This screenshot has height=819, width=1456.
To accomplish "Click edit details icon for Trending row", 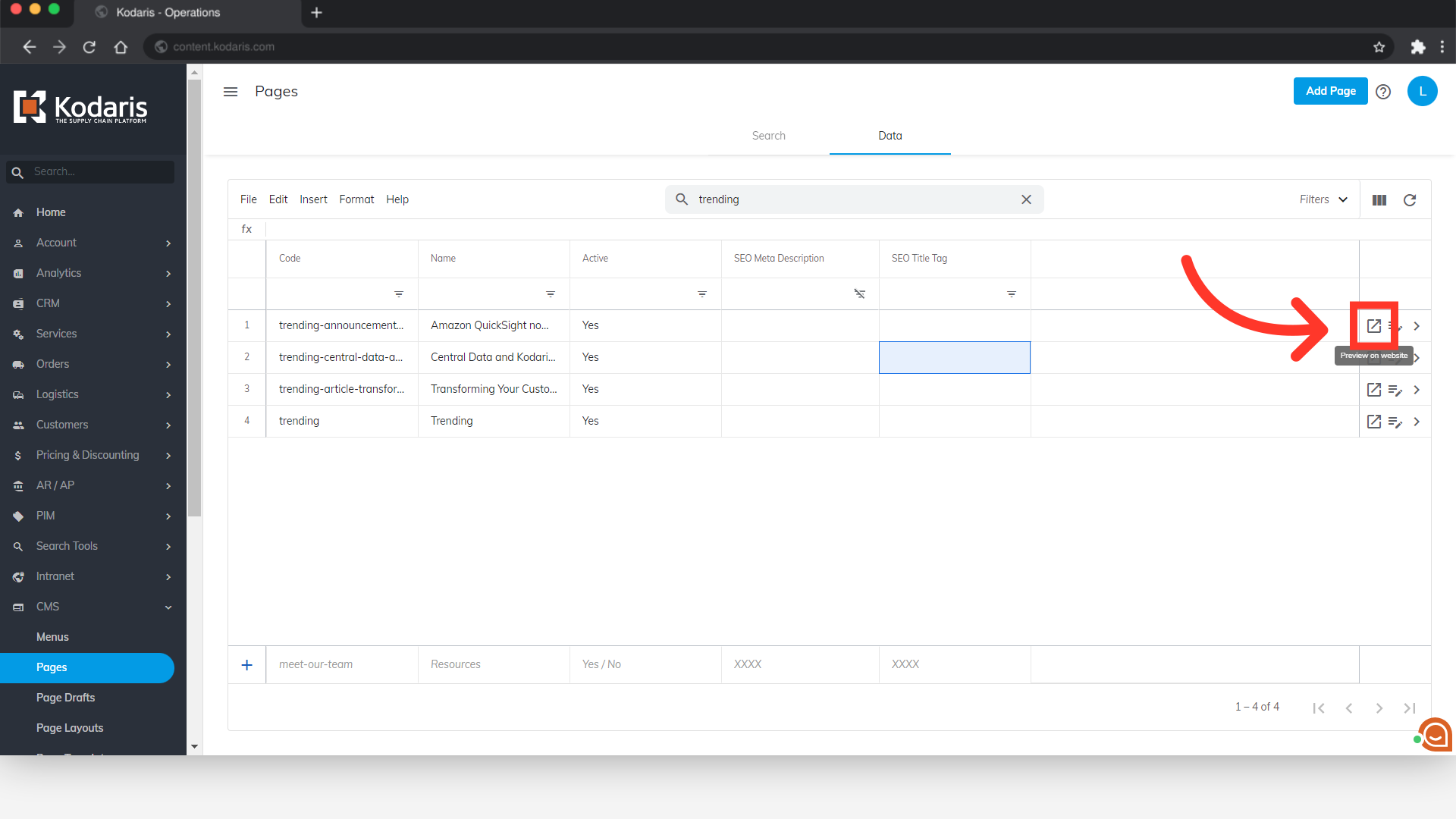I will 1395,422.
